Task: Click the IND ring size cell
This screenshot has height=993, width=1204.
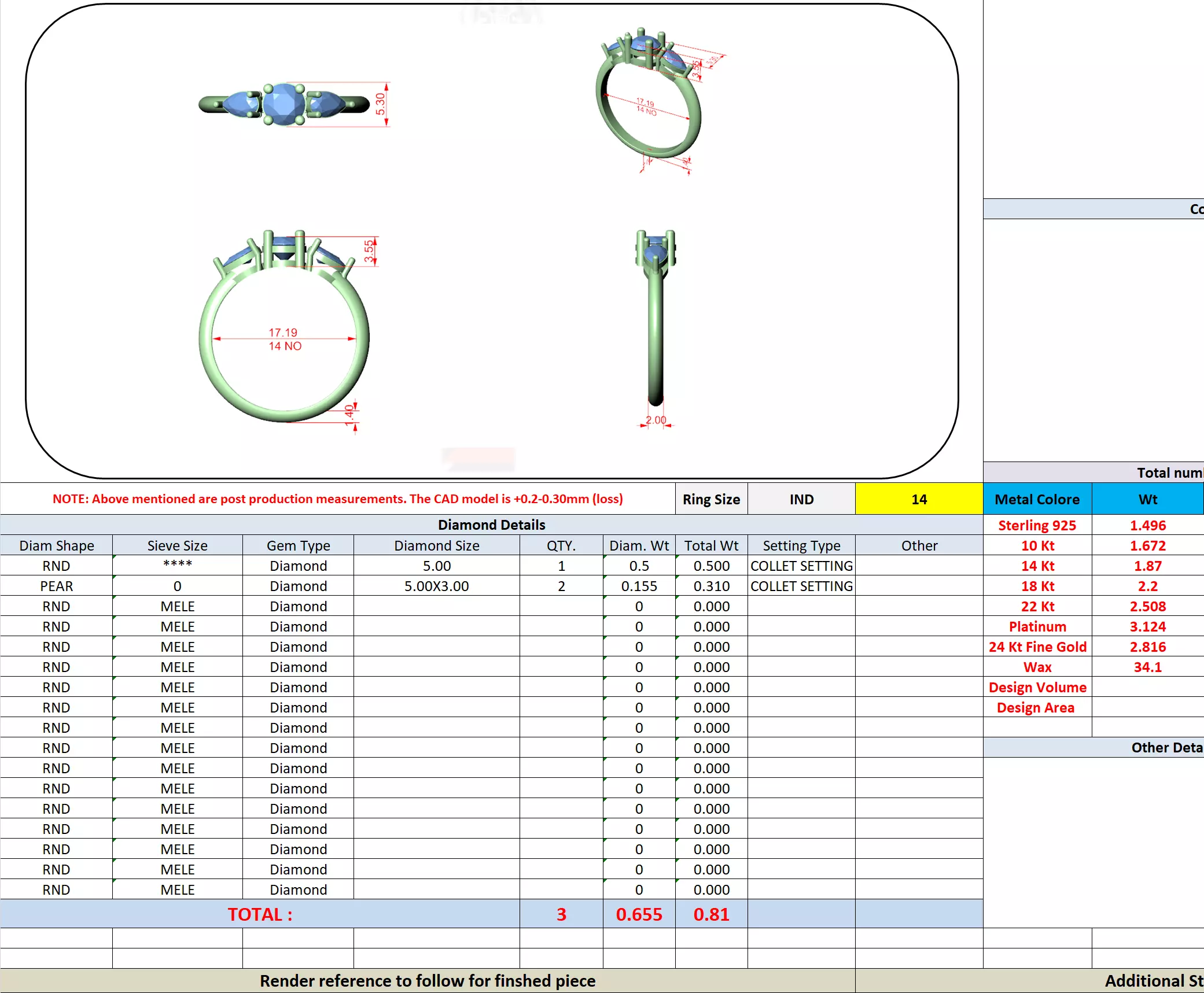Action: (x=801, y=499)
